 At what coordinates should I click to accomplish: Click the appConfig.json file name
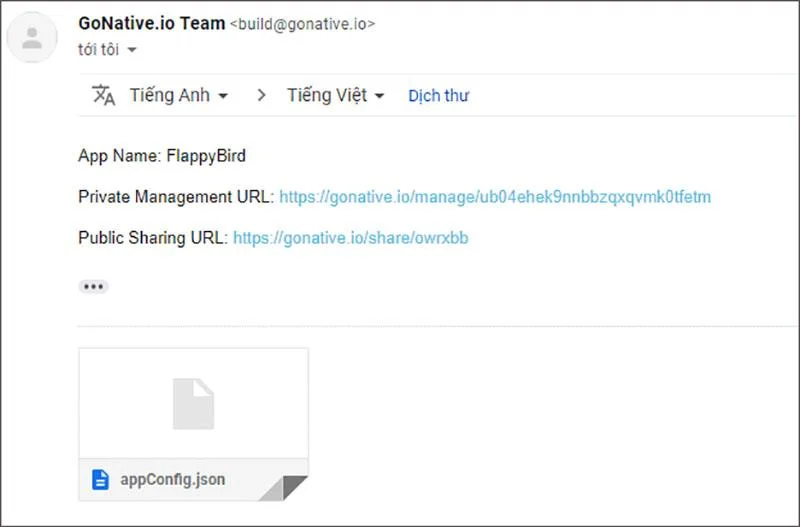pyautogui.click(x=172, y=480)
